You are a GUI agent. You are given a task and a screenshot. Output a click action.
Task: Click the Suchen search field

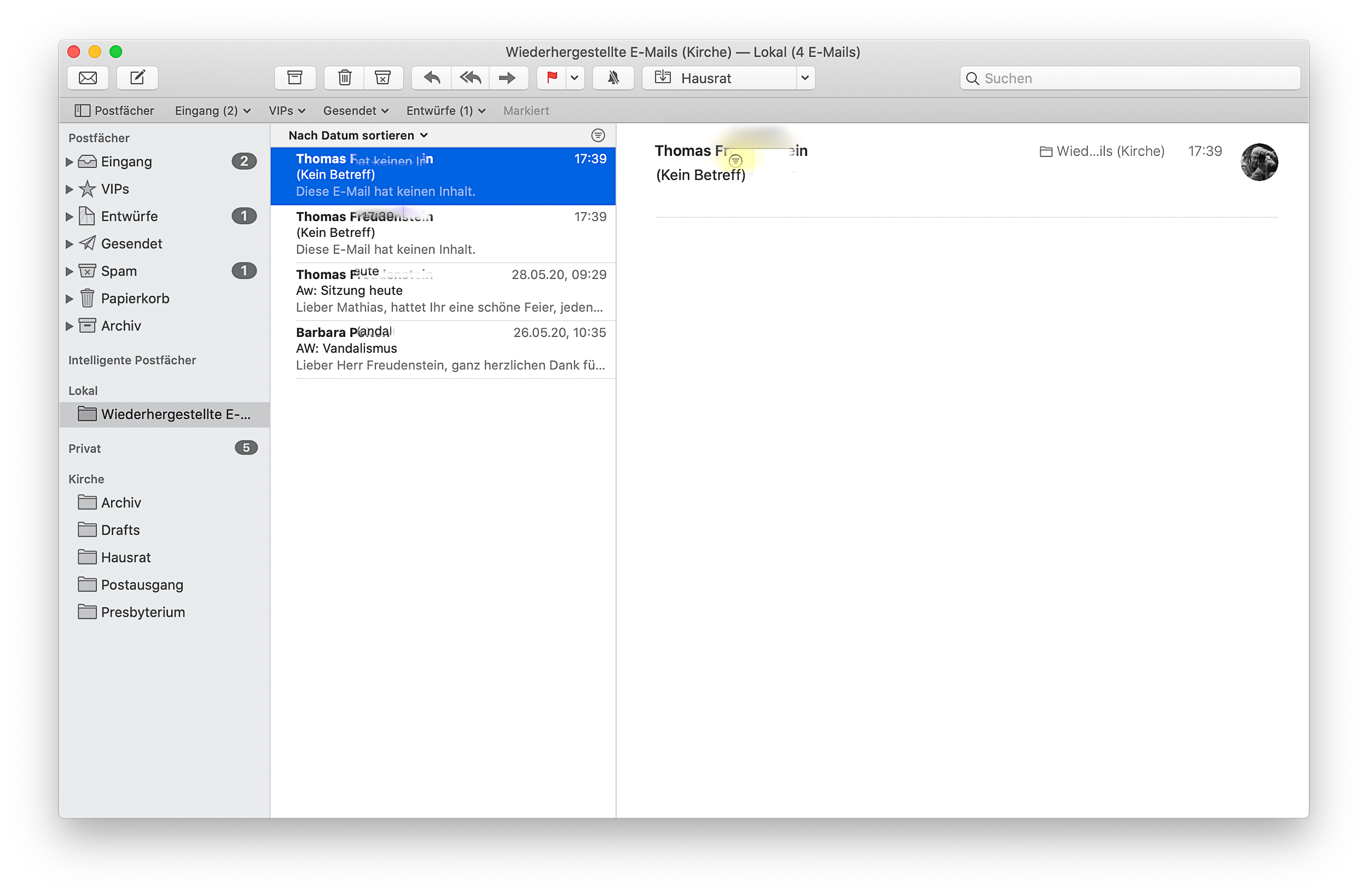1129,78
